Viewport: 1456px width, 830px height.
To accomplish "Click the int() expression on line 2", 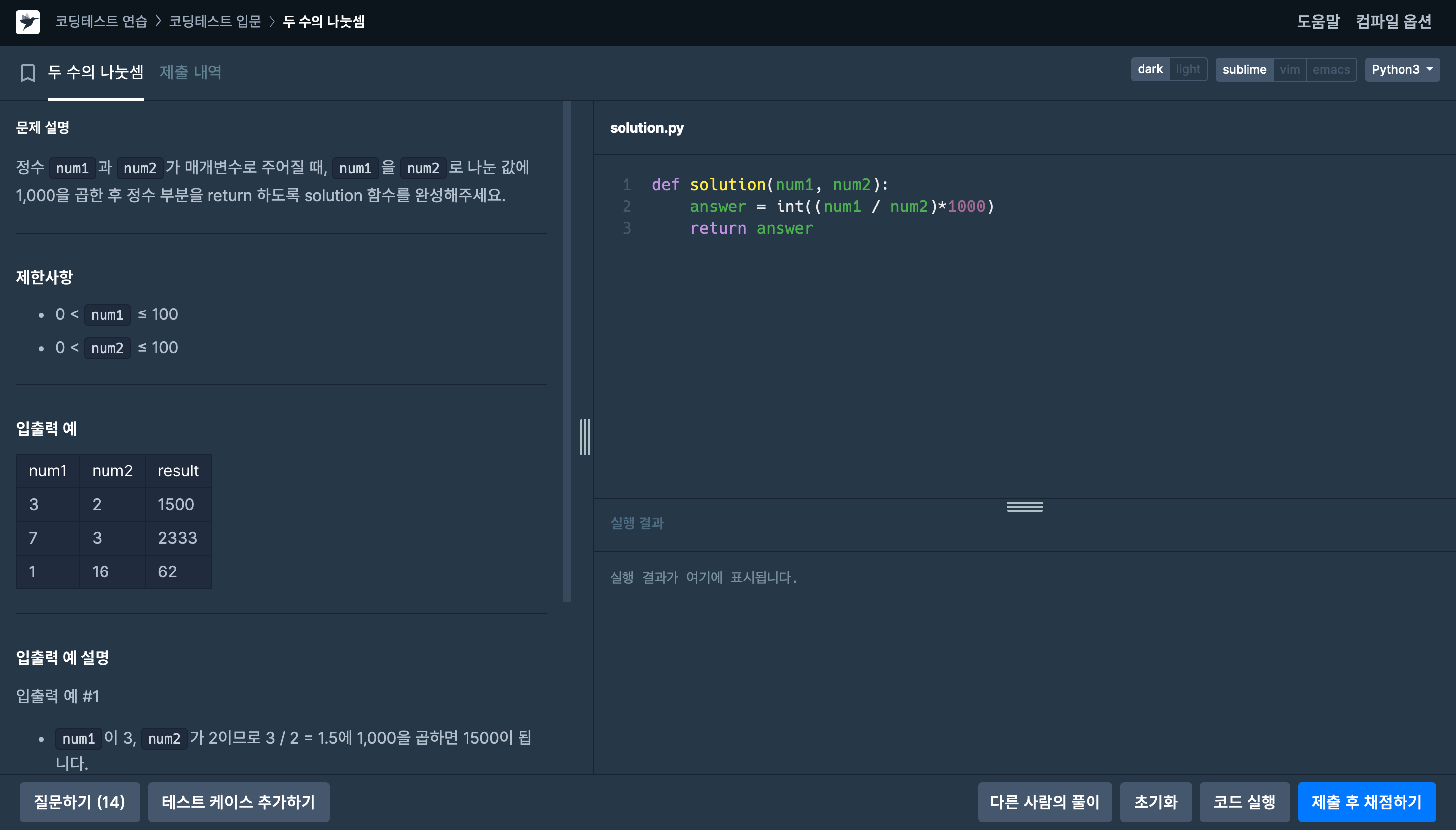I will point(885,207).
